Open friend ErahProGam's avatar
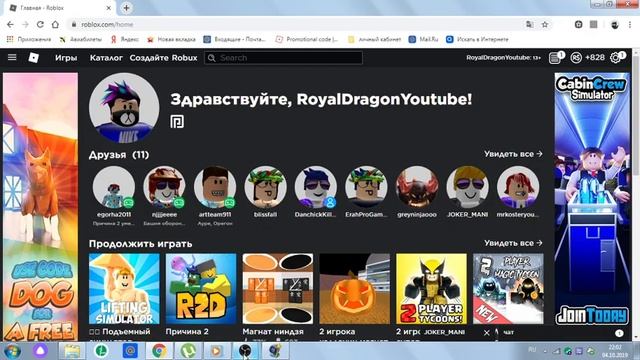 click(x=366, y=187)
